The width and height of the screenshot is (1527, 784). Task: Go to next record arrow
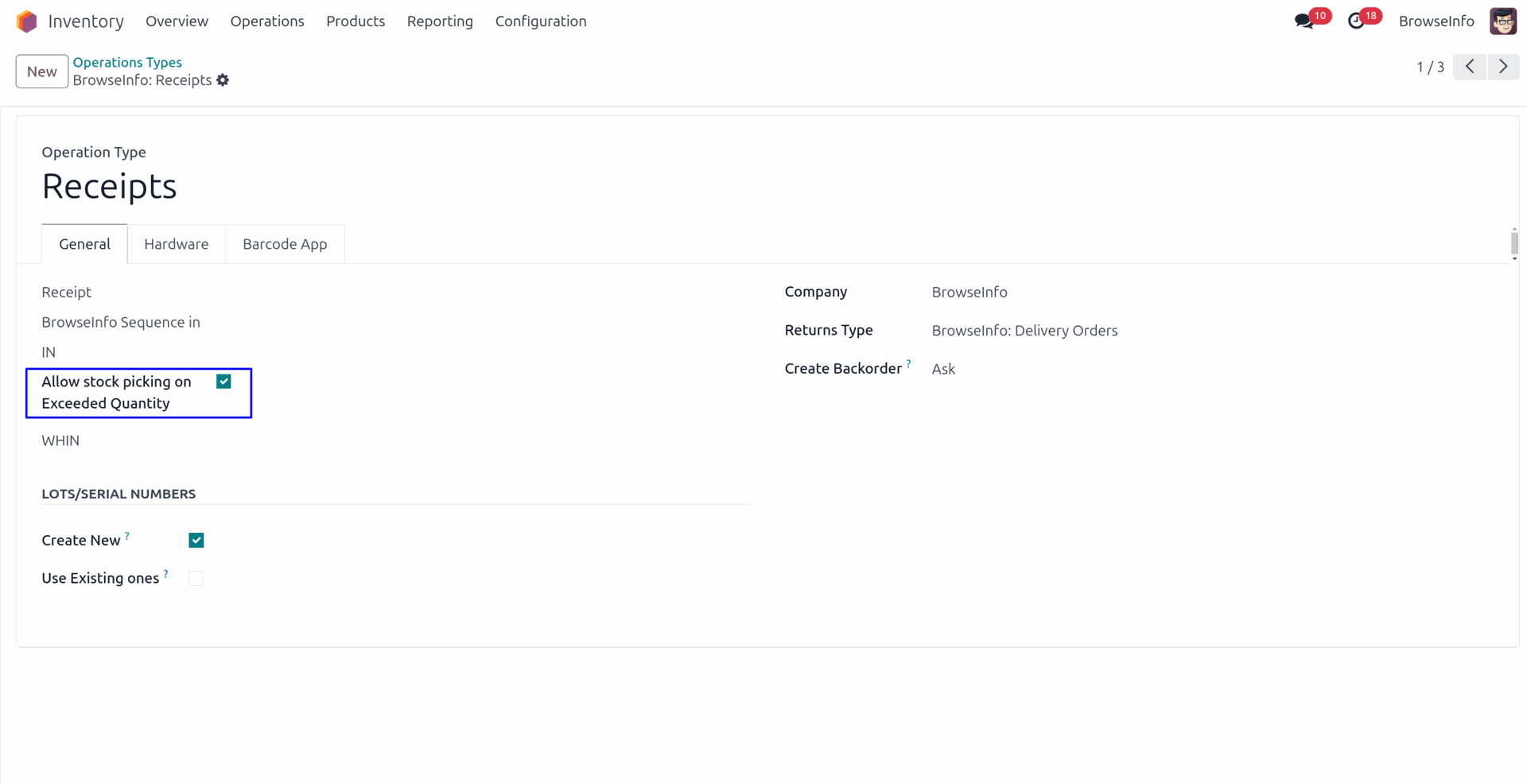pyautogui.click(x=1502, y=67)
